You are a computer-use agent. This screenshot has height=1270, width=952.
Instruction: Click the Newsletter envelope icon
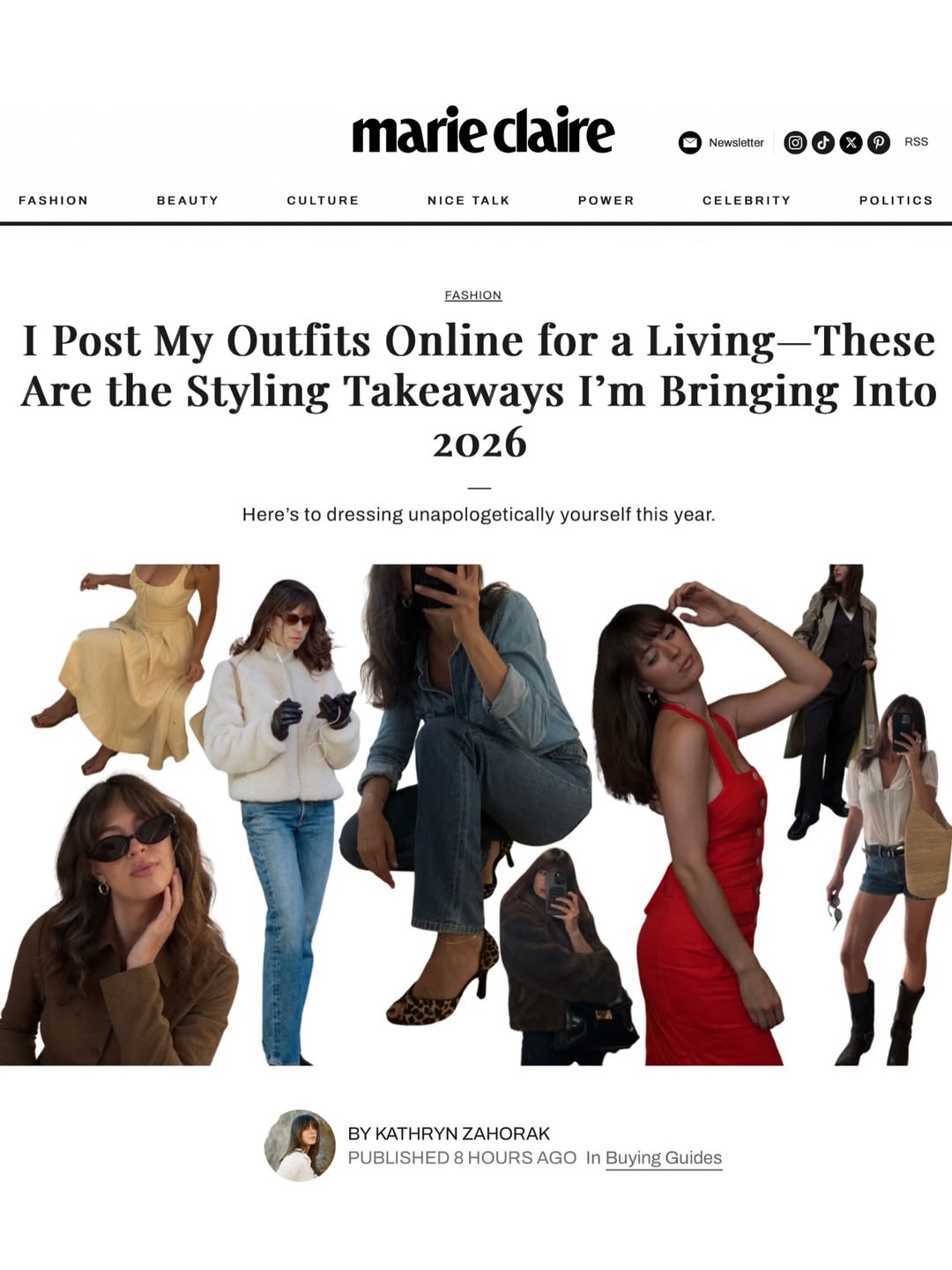point(690,142)
